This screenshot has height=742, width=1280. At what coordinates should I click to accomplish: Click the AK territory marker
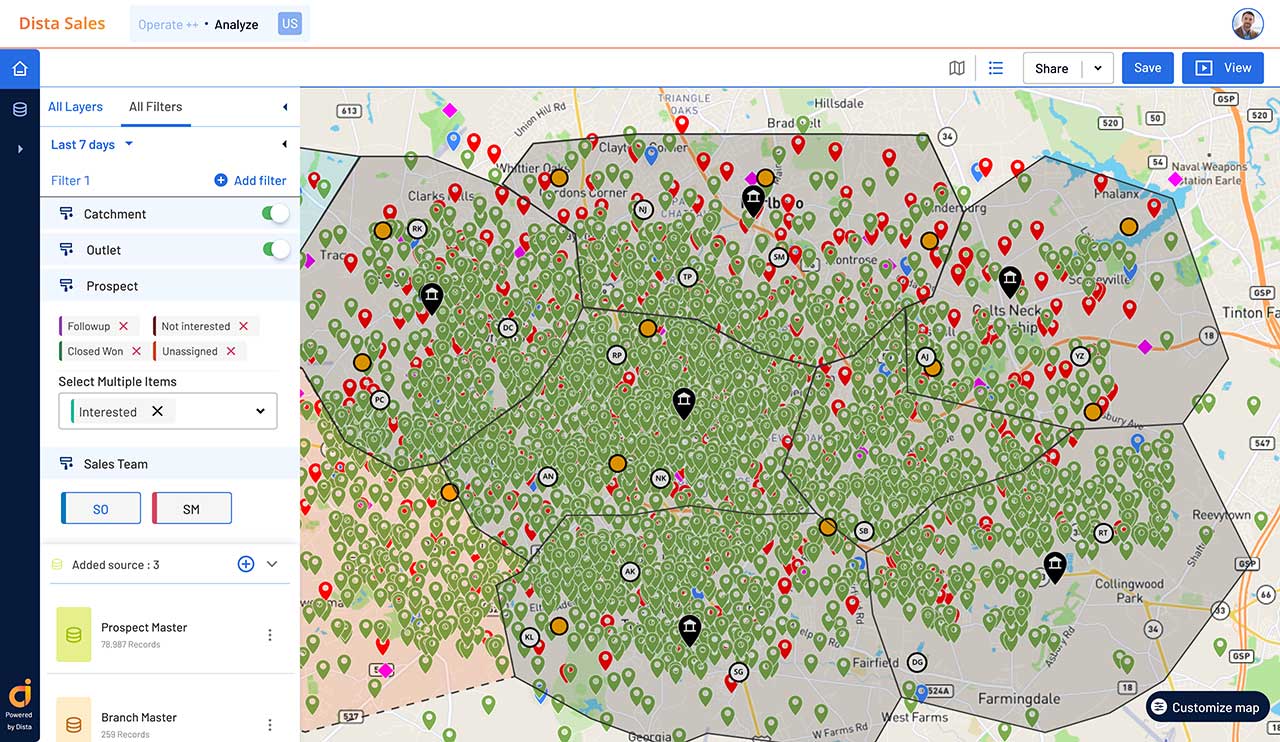click(x=630, y=572)
